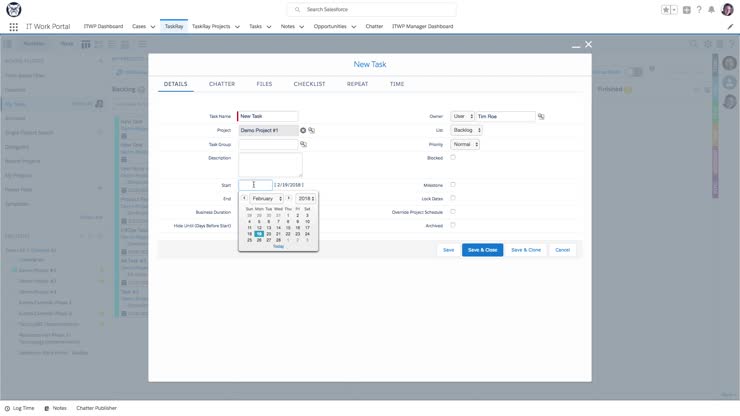The image size is (740, 416).
Task: Open the notifications bell
Action: click(711, 9)
